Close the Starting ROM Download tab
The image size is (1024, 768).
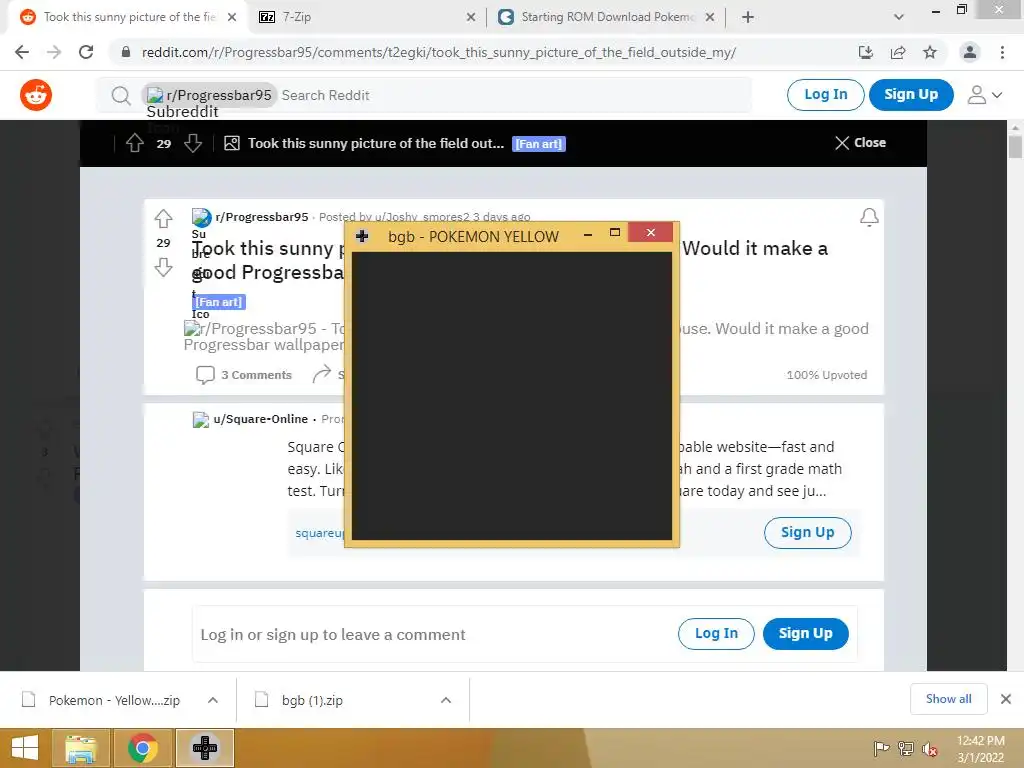pos(710,18)
